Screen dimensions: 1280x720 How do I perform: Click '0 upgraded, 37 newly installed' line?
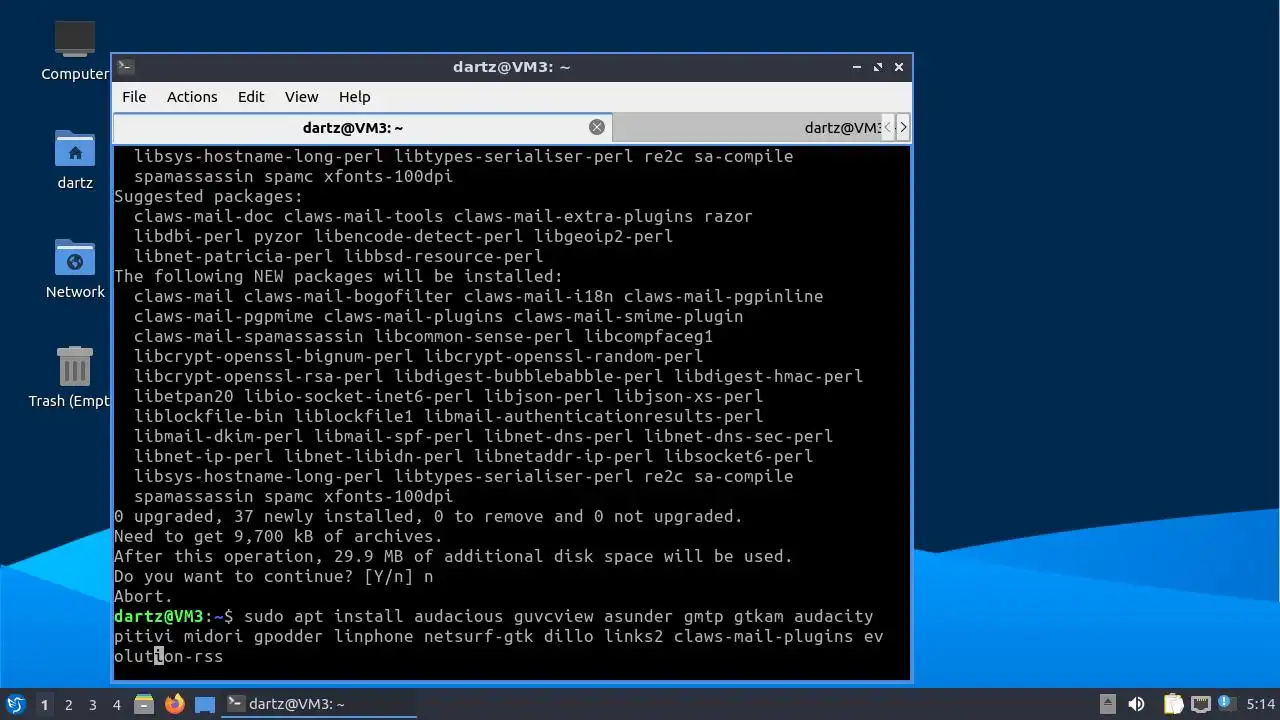pos(428,516)
